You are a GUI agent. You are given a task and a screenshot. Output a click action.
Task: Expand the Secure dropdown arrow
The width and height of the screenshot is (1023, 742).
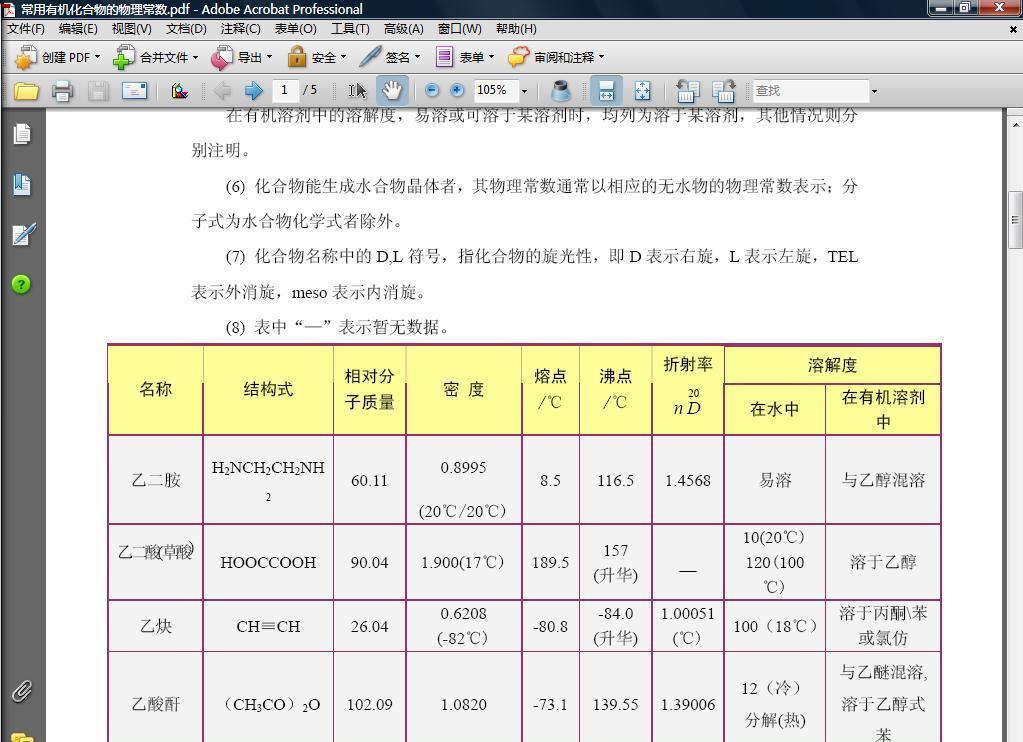(x=343, y=57)
